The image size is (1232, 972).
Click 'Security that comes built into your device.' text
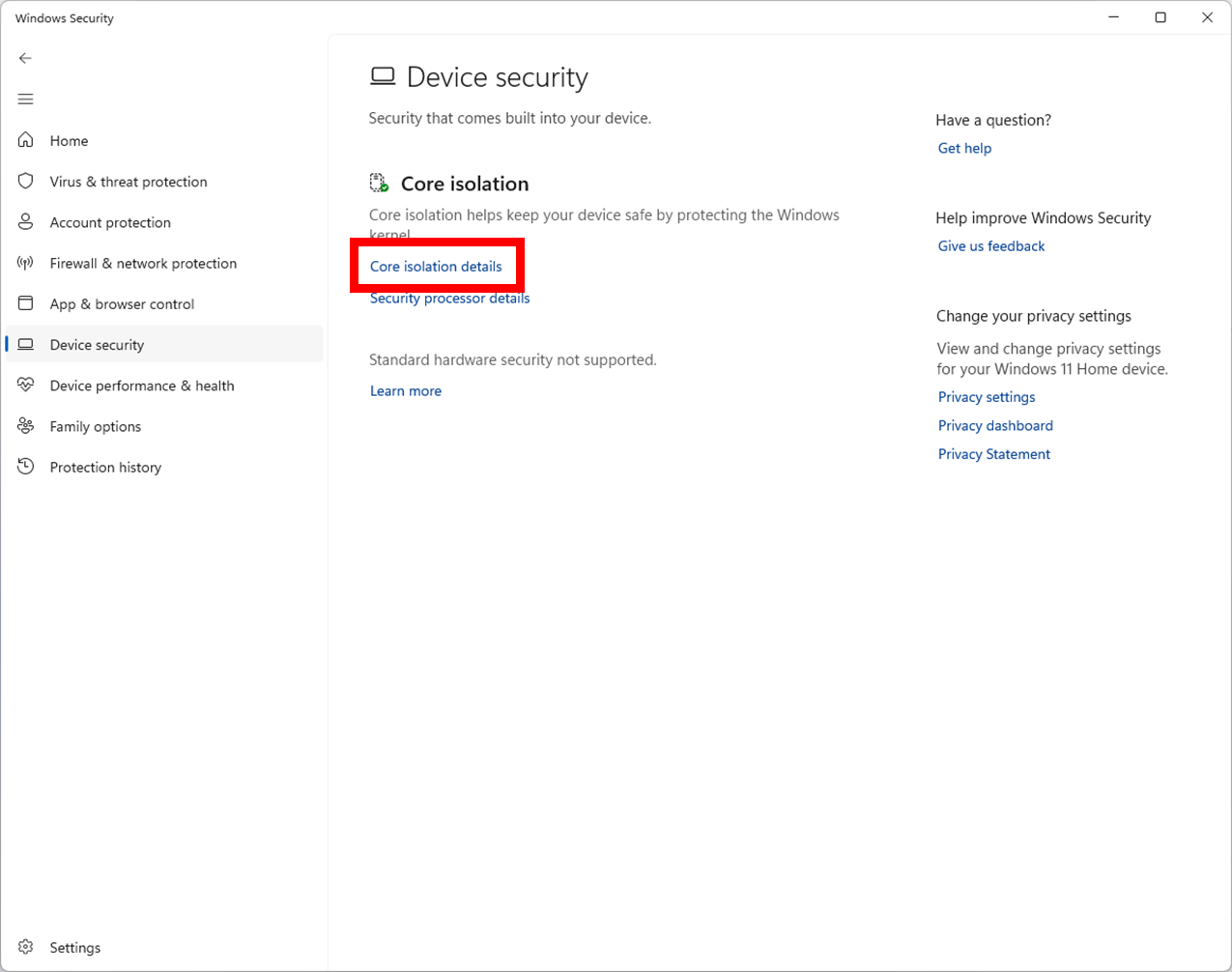tap(510, 118)
